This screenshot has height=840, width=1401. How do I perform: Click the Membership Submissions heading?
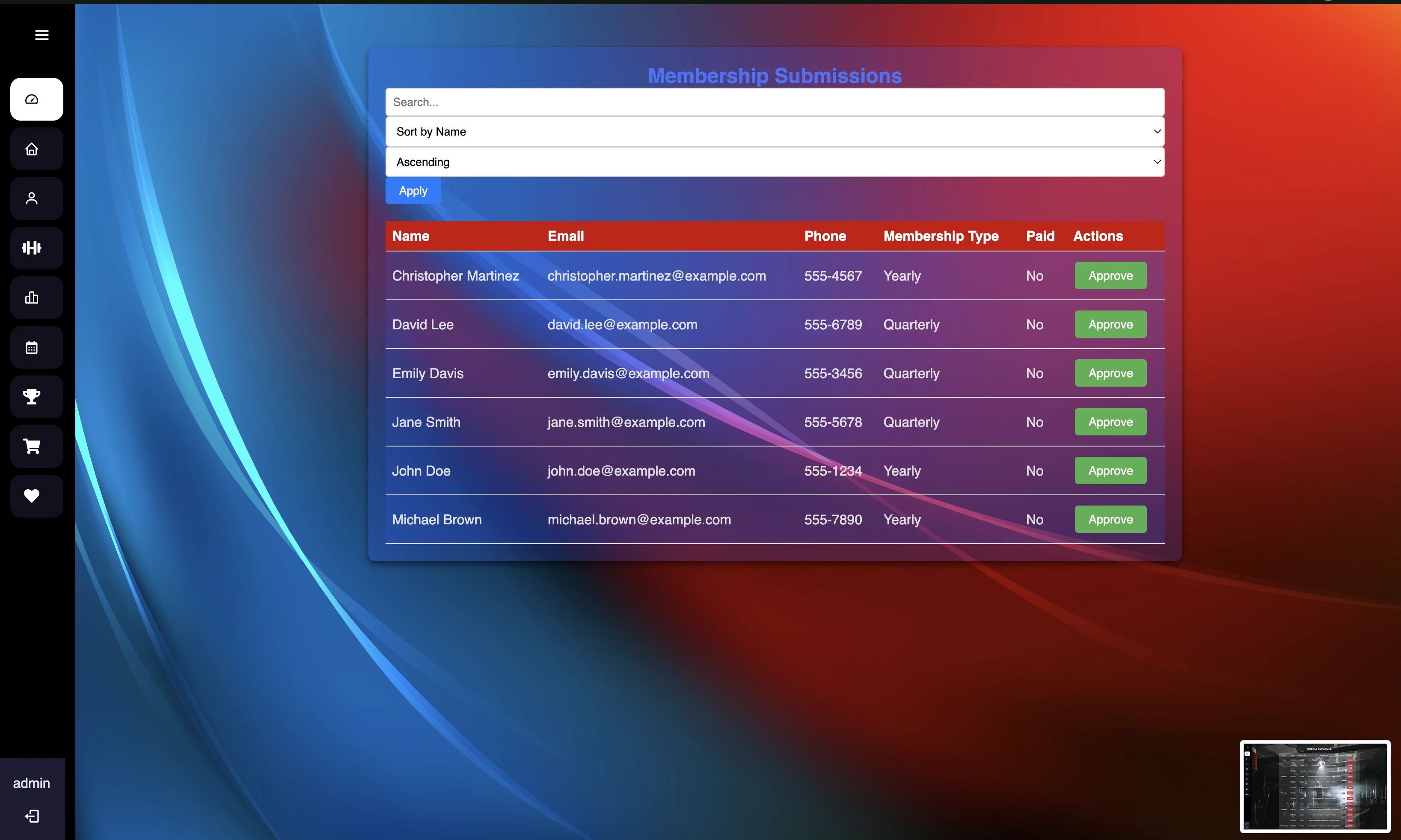(x=775, y=76)
